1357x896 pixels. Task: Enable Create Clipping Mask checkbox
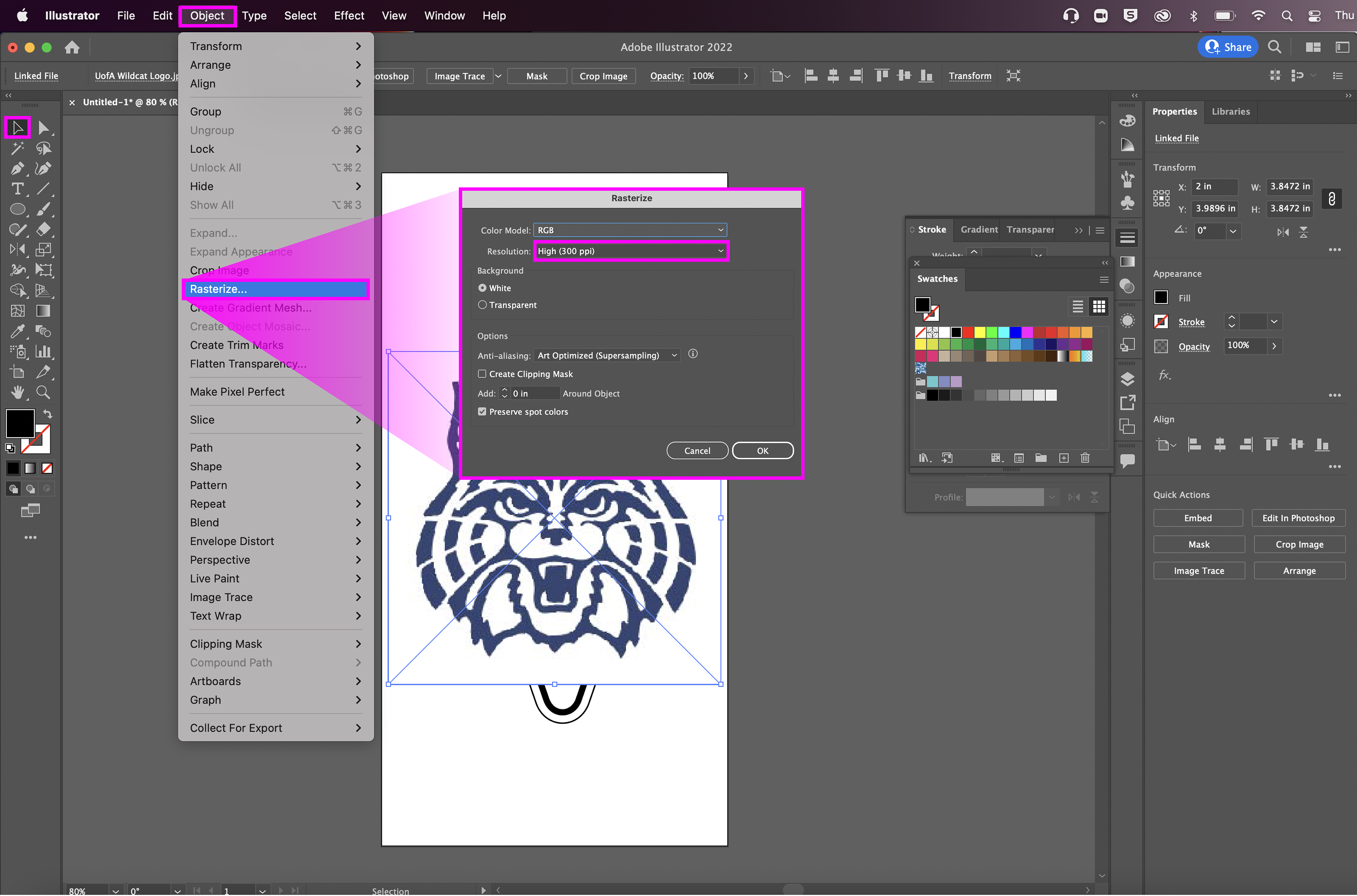(x=482, y=374)
